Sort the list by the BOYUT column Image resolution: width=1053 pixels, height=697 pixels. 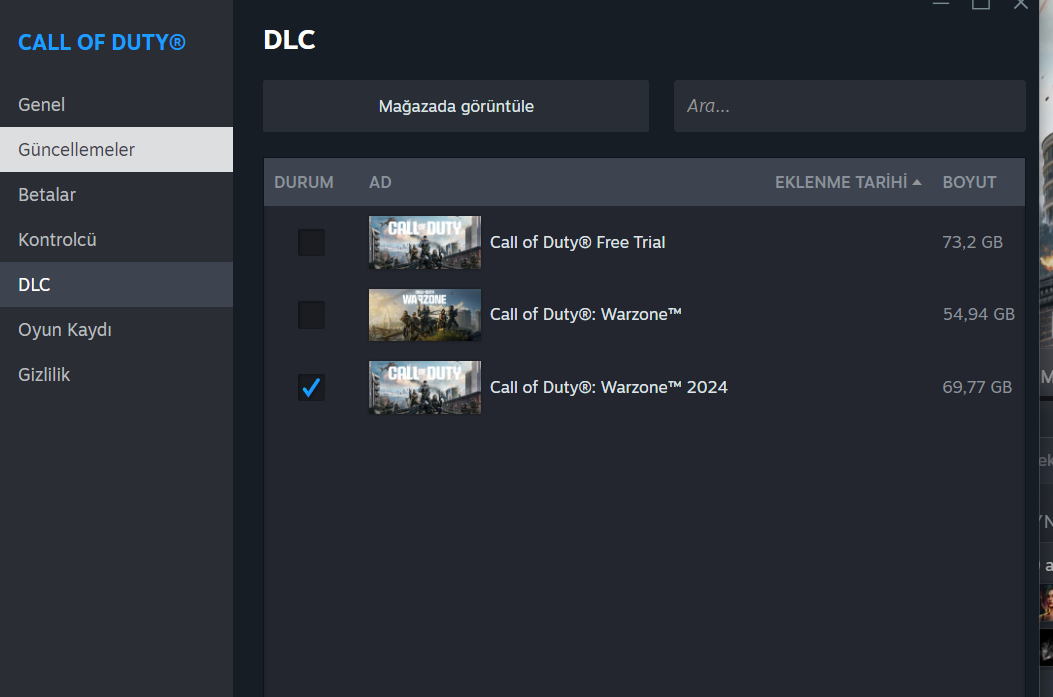point(969,183)
